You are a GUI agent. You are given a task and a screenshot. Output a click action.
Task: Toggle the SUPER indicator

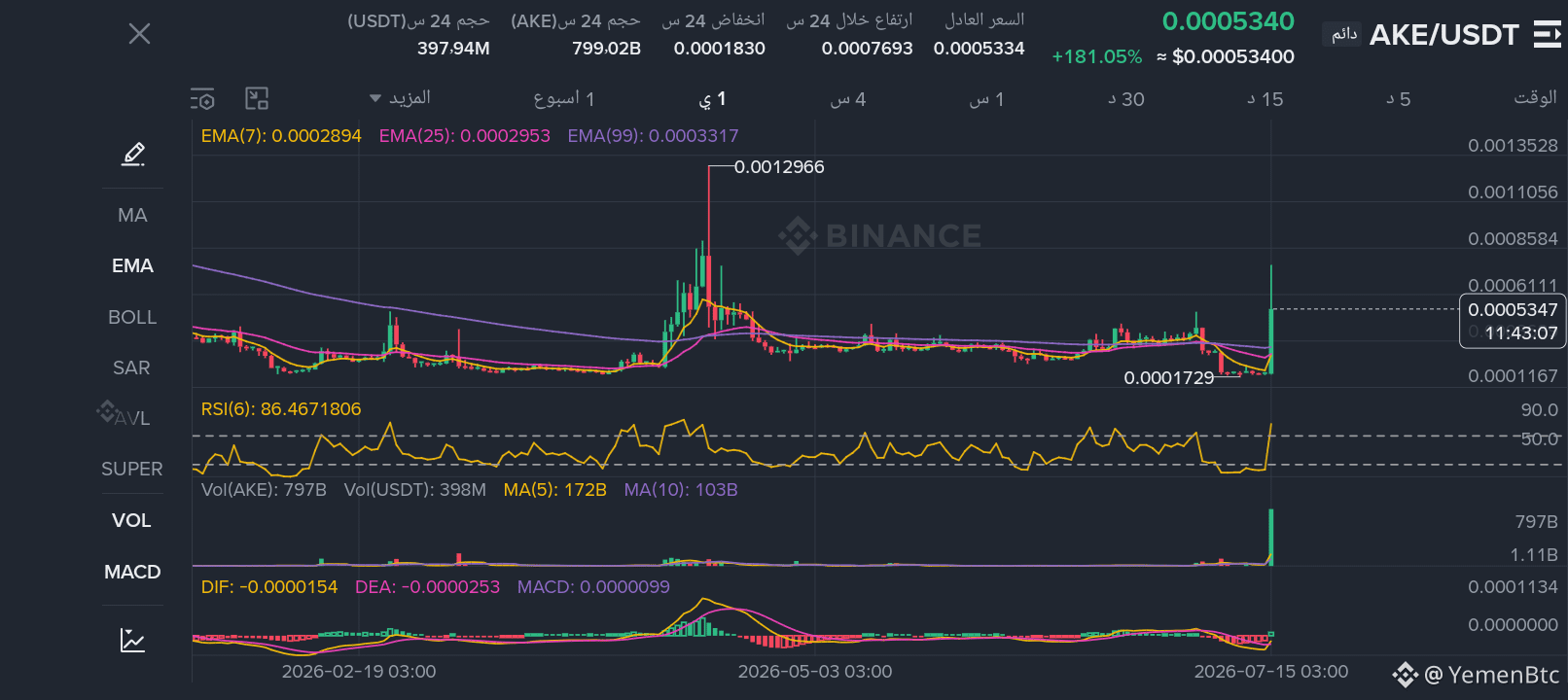click(x=132, y=469)
